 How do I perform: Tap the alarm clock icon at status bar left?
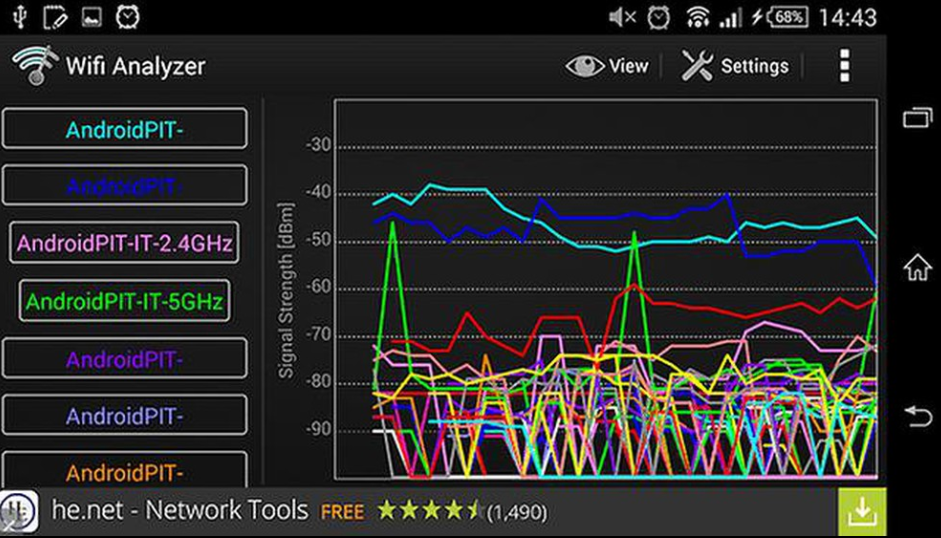click(128, 17)
